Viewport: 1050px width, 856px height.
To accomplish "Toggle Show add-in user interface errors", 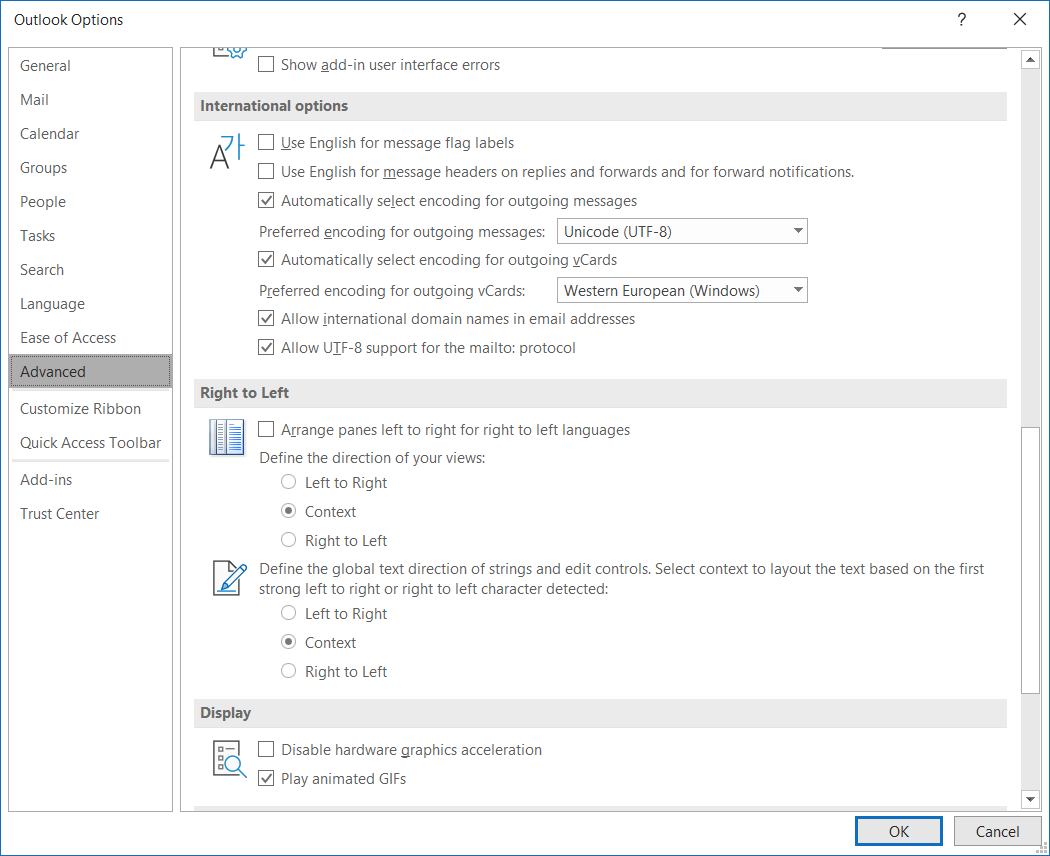I will coord(266,65).
